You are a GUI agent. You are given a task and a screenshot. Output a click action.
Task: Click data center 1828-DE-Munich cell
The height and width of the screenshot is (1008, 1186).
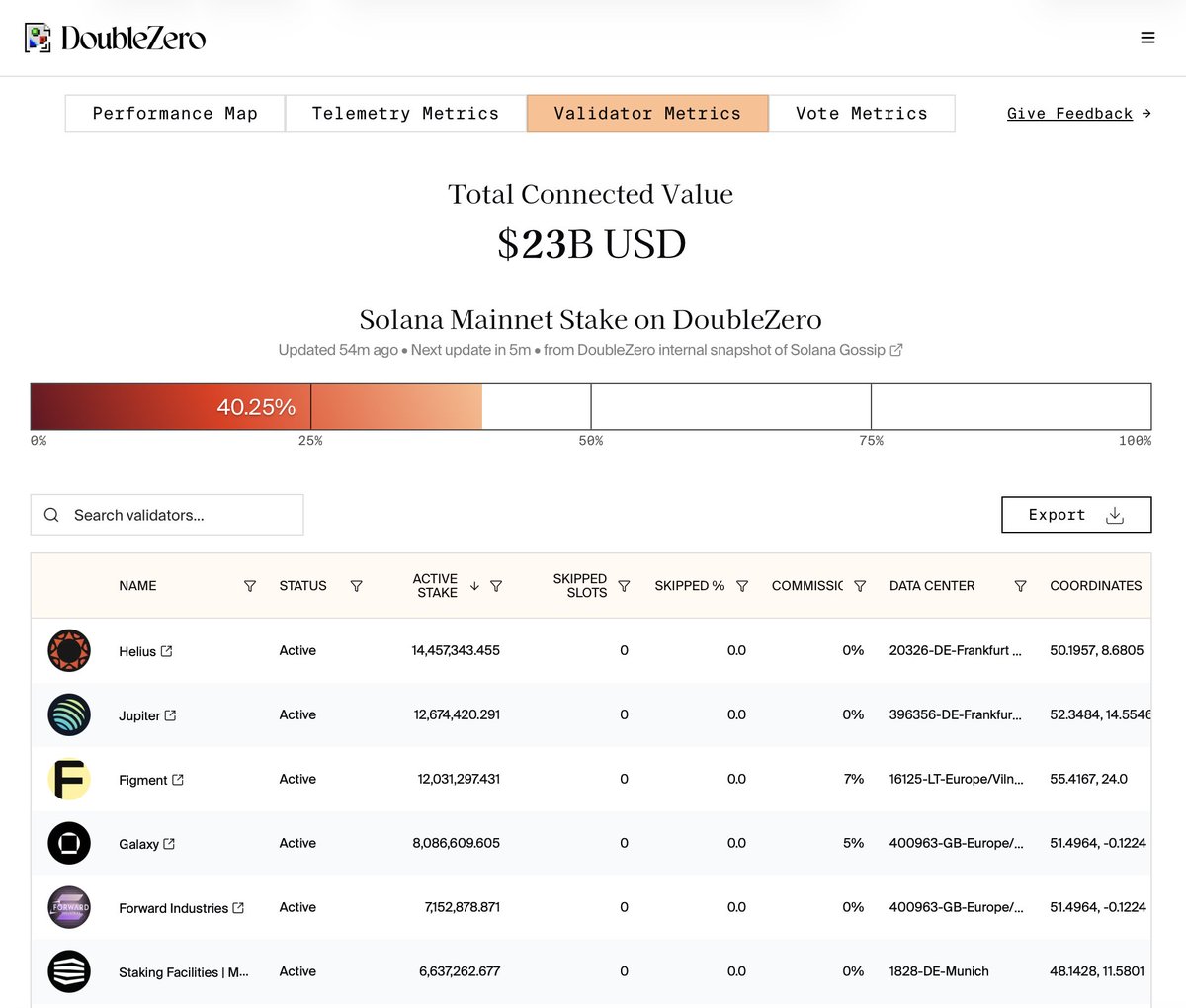tap(939, 971)
